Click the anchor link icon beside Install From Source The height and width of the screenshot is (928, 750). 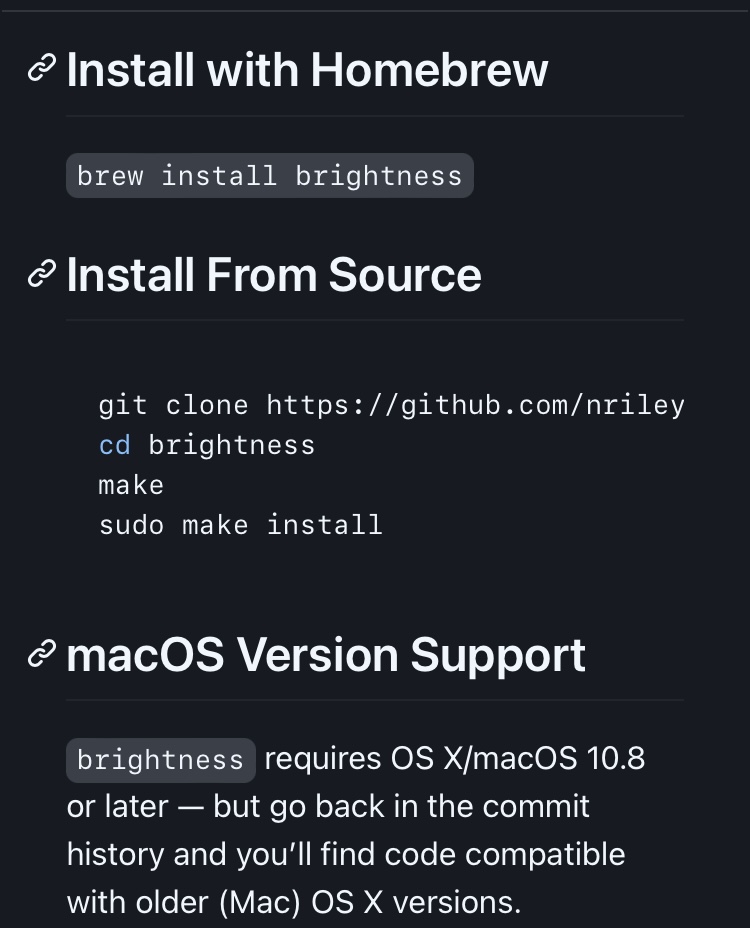[41, 274]
